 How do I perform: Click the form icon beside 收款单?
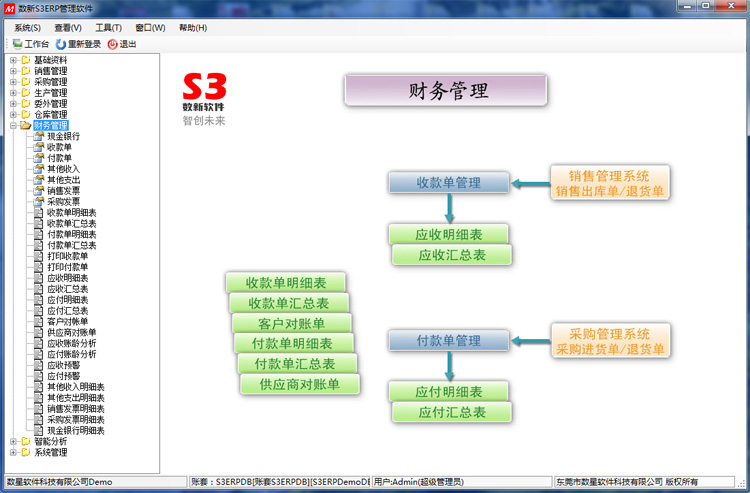tap(39, 147)
